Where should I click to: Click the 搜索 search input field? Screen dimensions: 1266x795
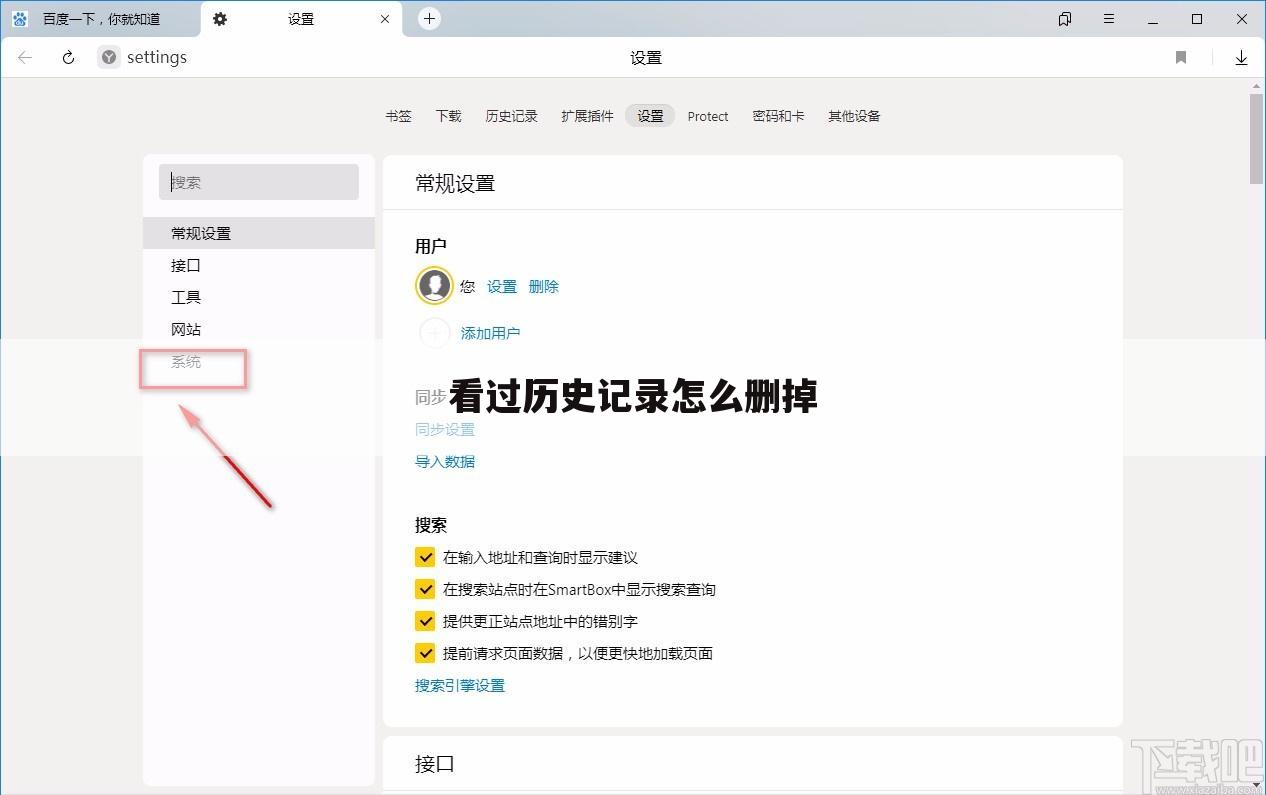click(x=258, y=182)
